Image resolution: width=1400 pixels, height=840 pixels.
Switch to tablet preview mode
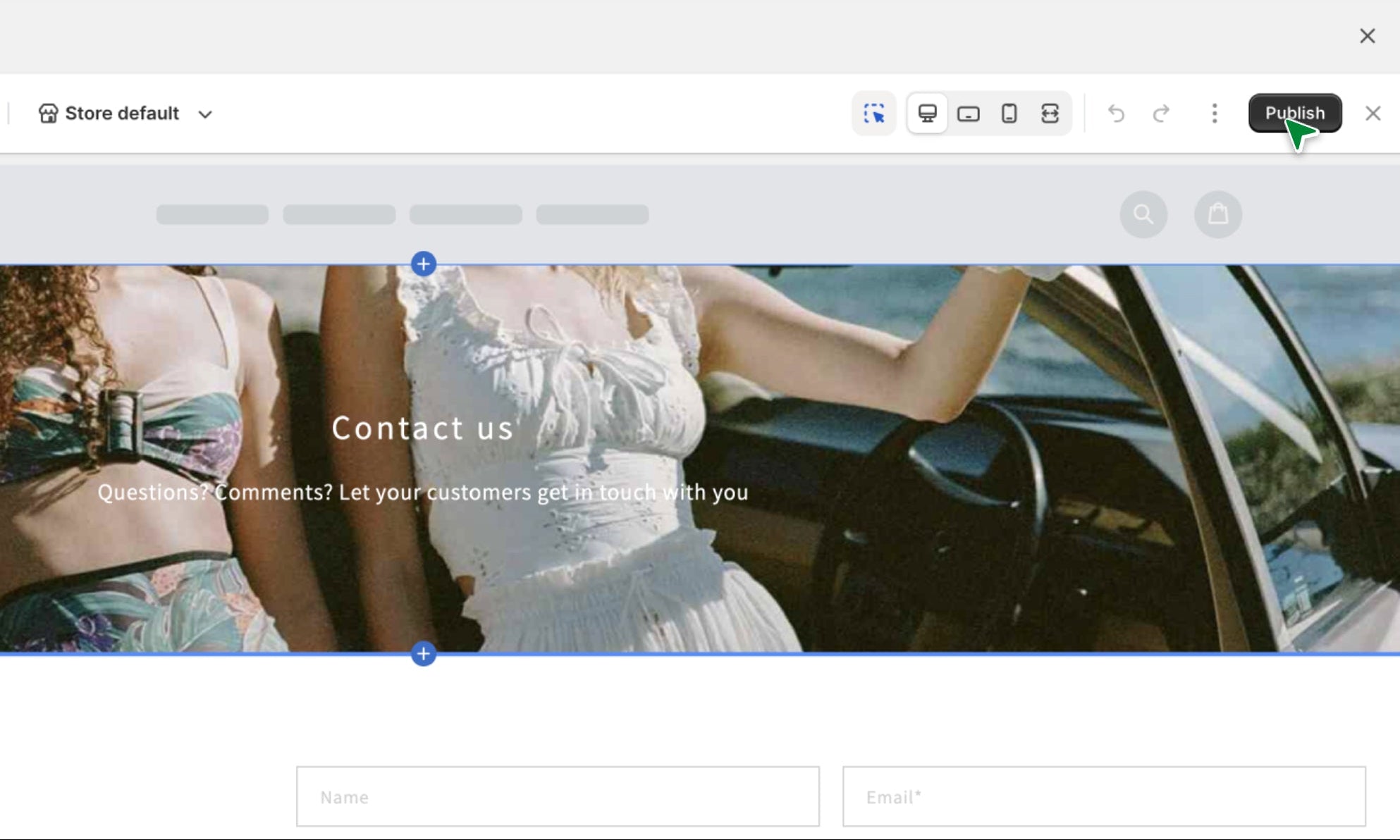(x=968, y=113)
